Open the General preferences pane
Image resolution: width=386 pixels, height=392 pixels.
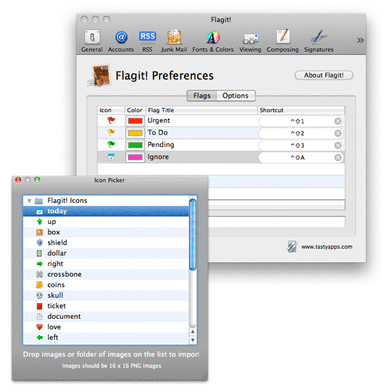(92, 41)
